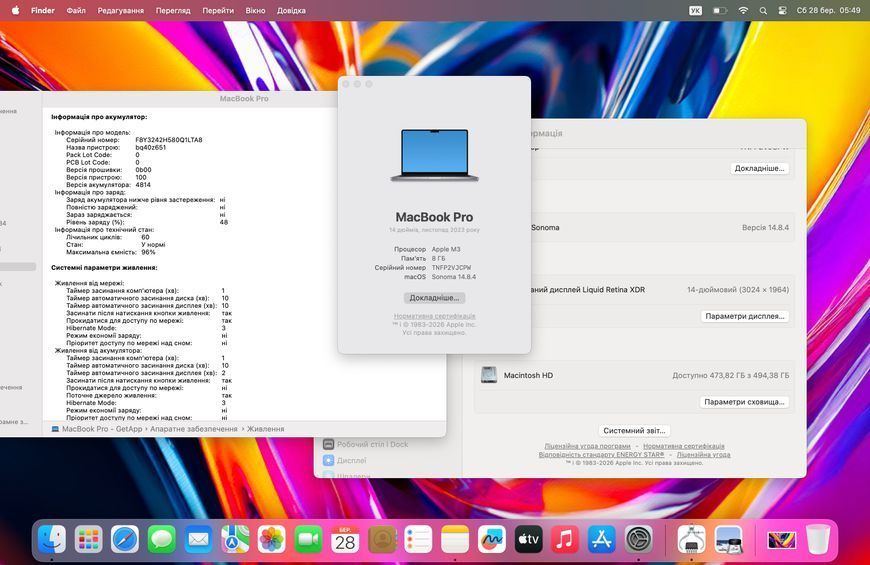This screenshot has width=870, height=565.
Task: Open the Перегляд menu
Action: pyautogui.click(x=173, y=10)
